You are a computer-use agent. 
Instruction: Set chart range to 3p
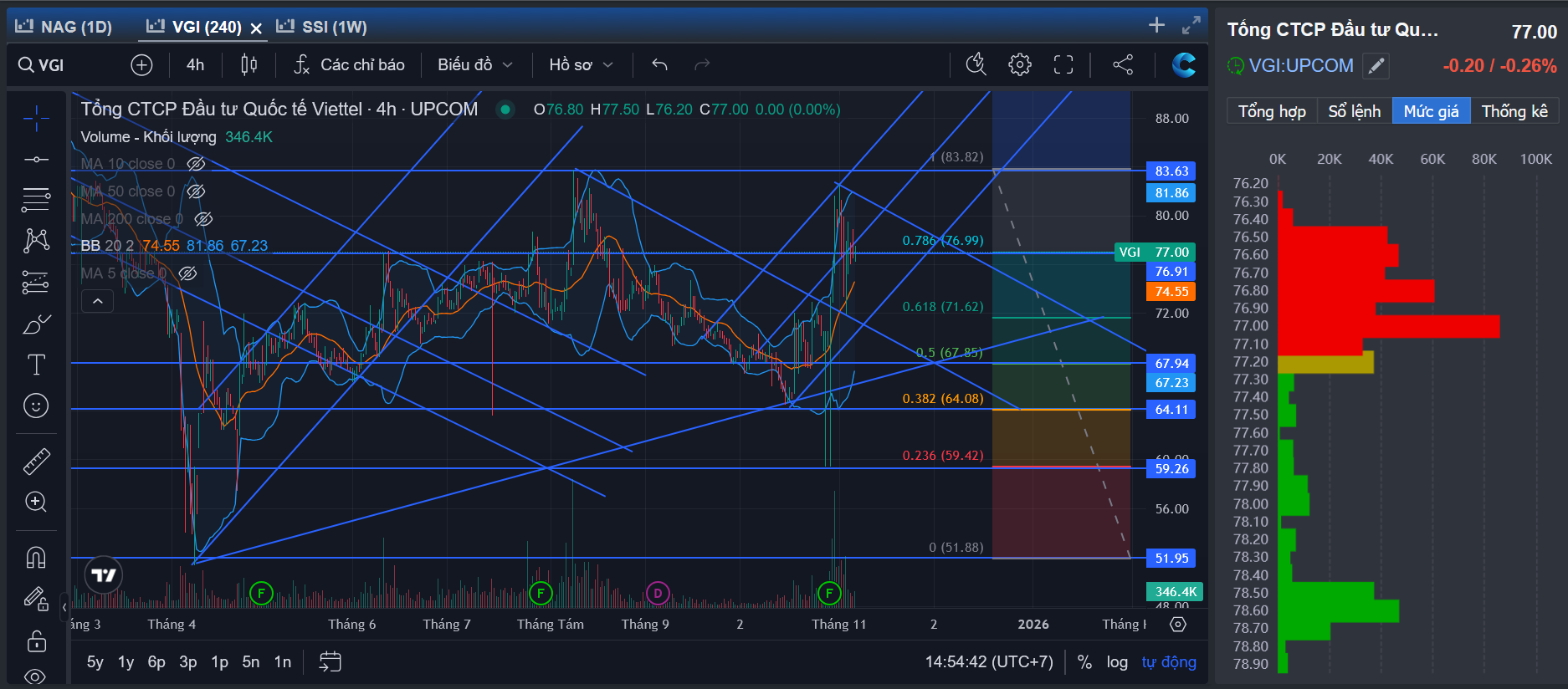point(188,661)
